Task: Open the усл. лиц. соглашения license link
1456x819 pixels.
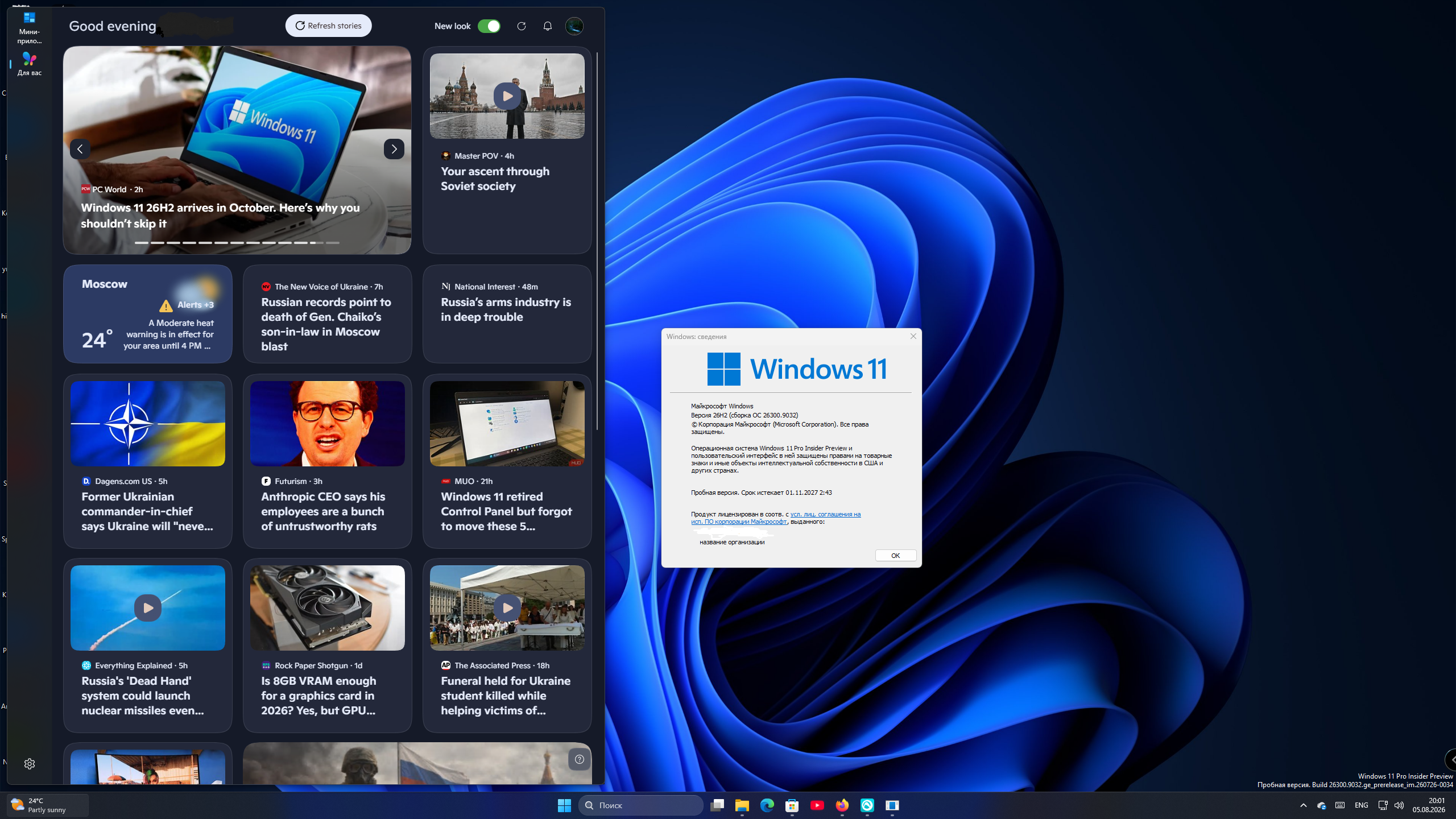Action: [x=776, y=518]
